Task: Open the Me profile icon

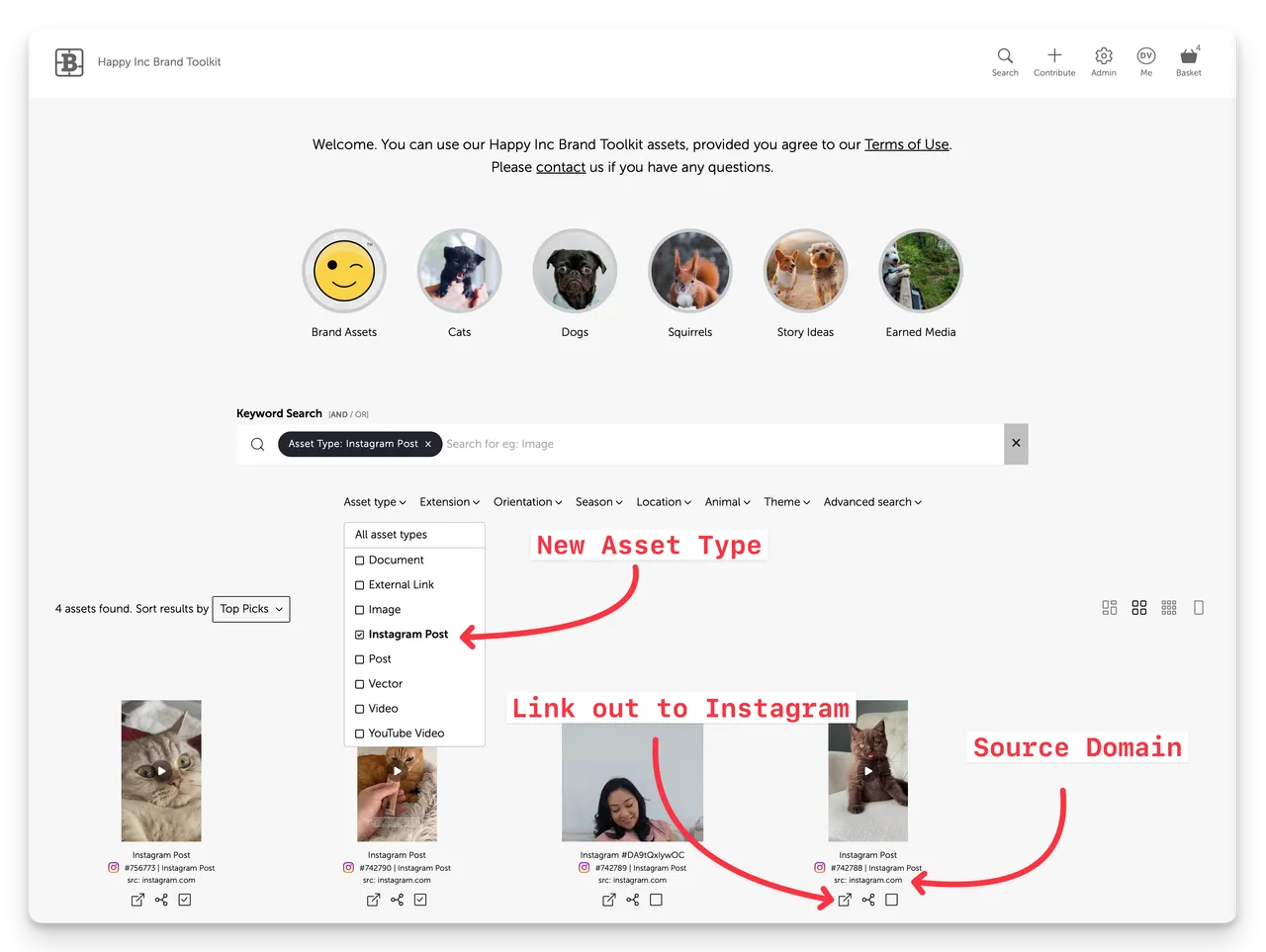Action: [1146, 56]
